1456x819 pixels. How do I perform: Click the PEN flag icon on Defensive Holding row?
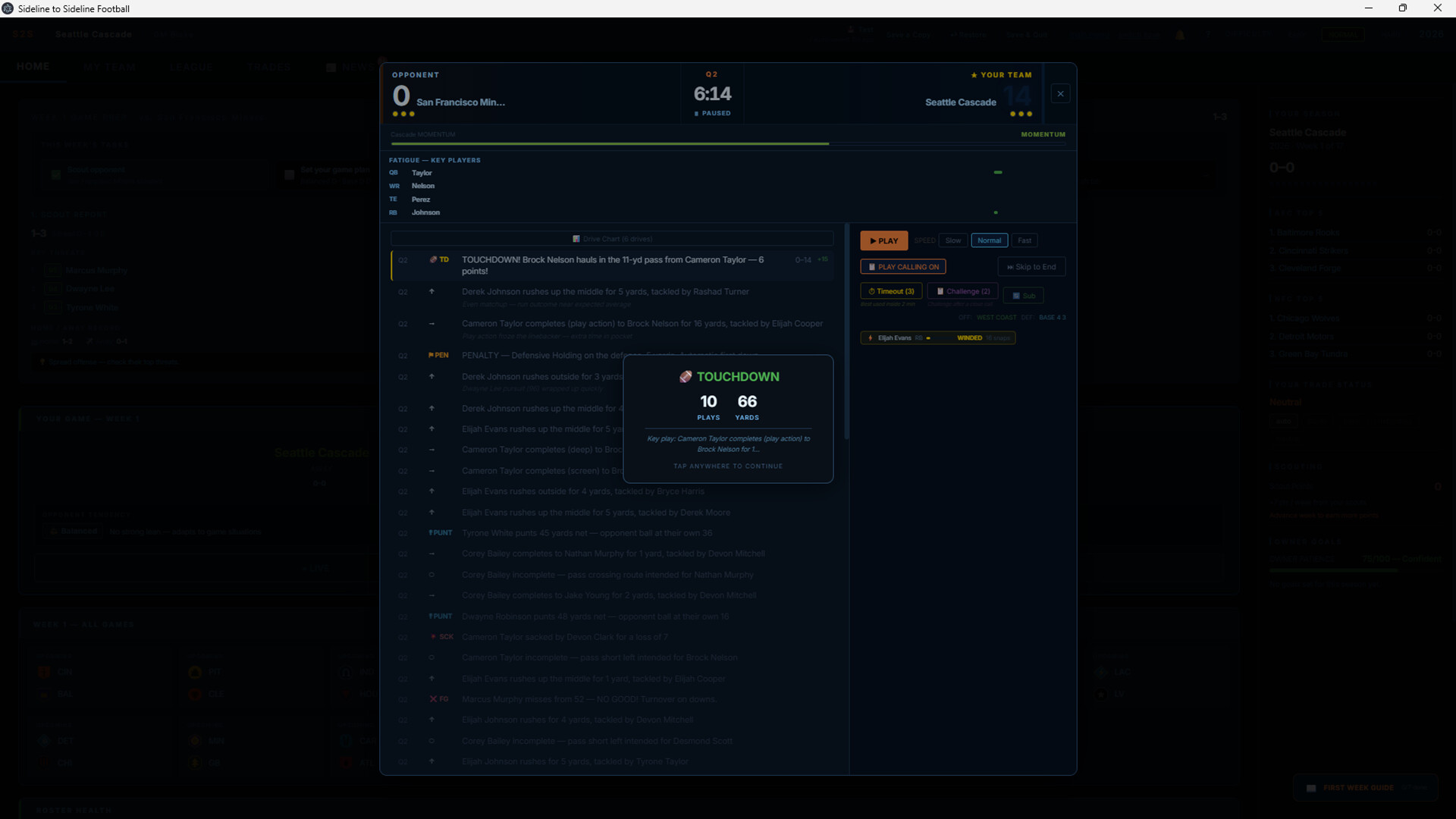[438, 355]
